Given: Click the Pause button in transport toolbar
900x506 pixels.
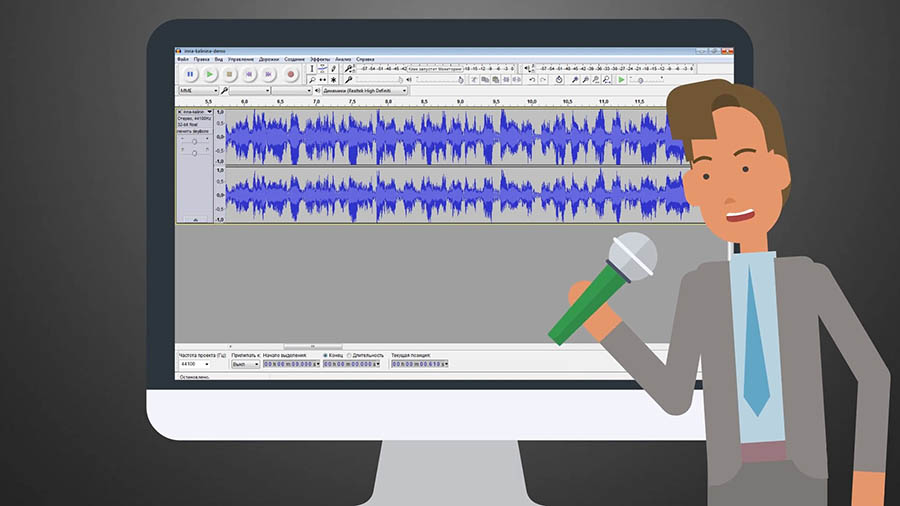Looking at the screenshot, I should point(190,74).
